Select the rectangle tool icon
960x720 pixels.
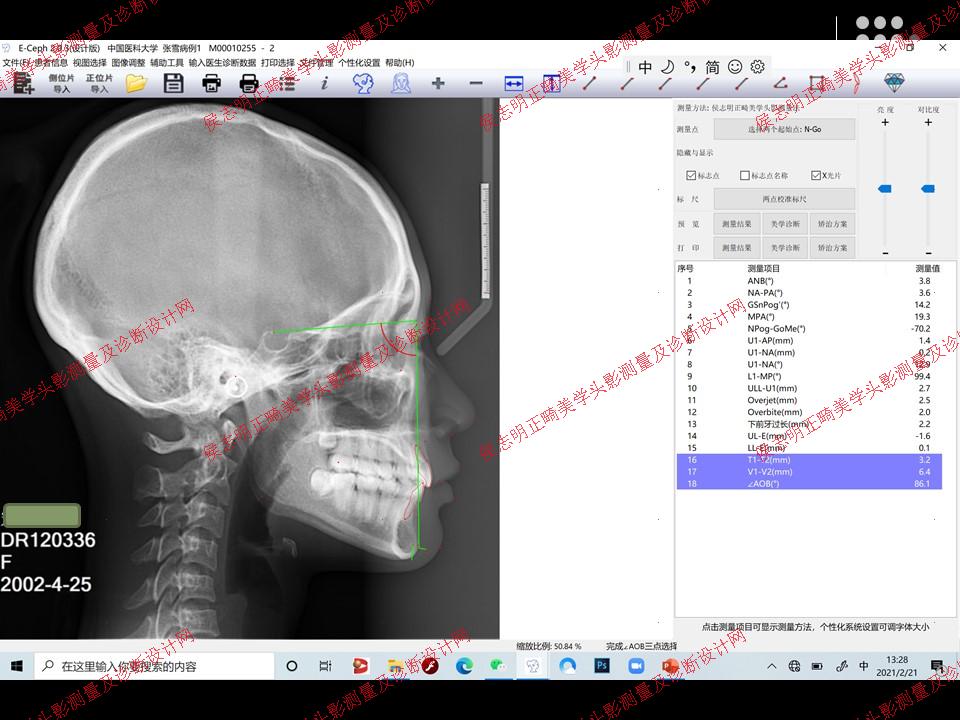point(817,83)
